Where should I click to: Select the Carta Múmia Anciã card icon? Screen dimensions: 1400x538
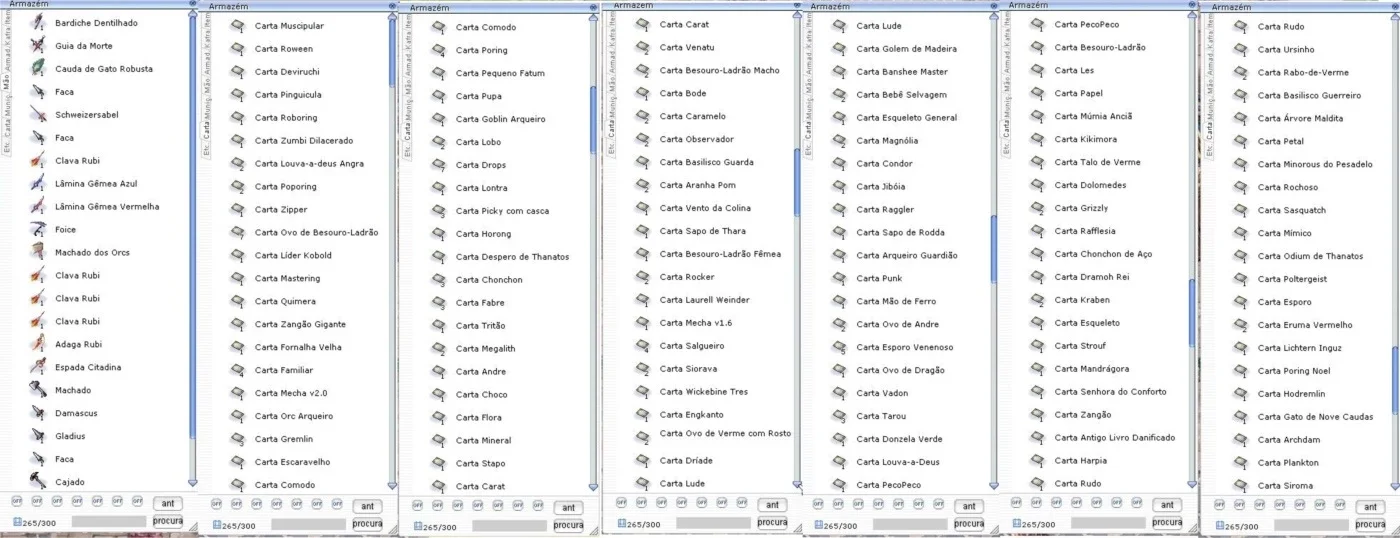(x=1037, y=116)
